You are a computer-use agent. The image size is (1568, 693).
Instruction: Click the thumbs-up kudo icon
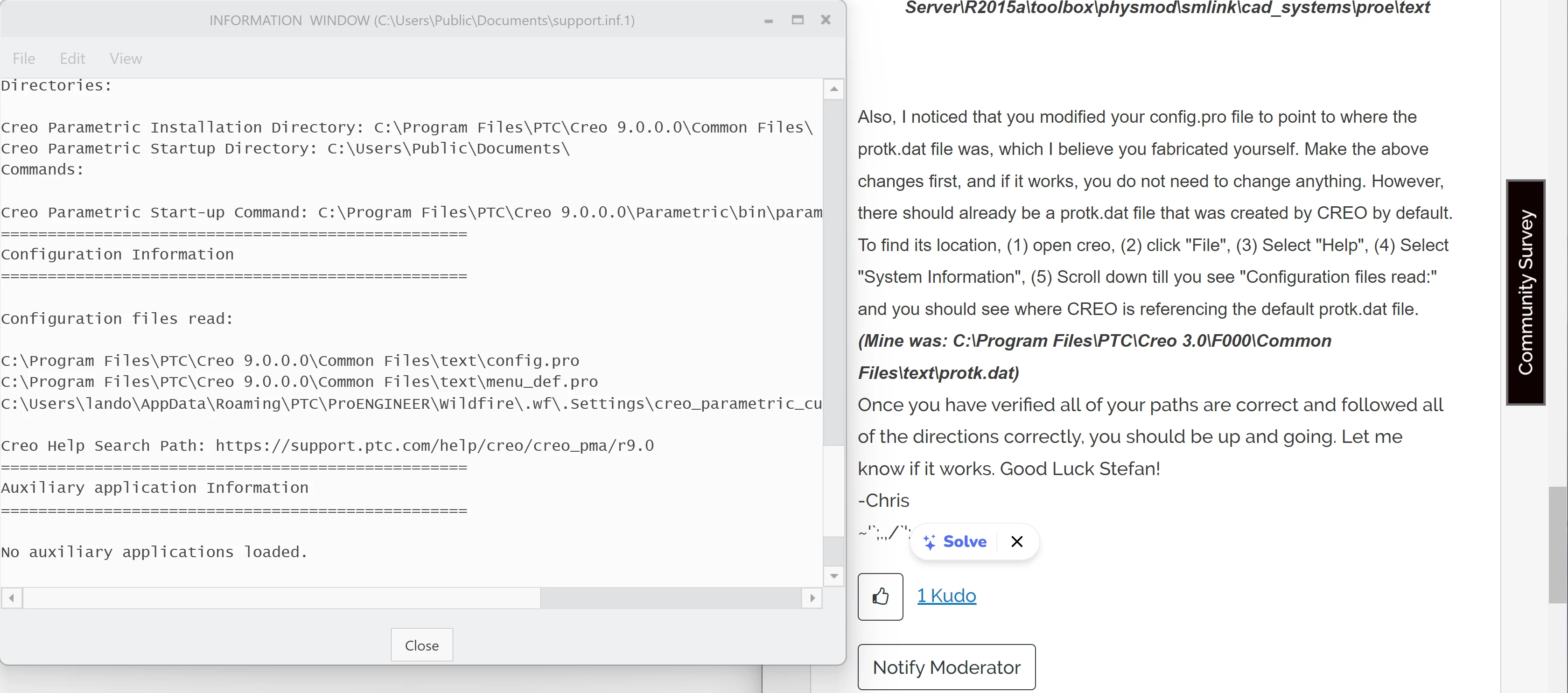[880, 596]
